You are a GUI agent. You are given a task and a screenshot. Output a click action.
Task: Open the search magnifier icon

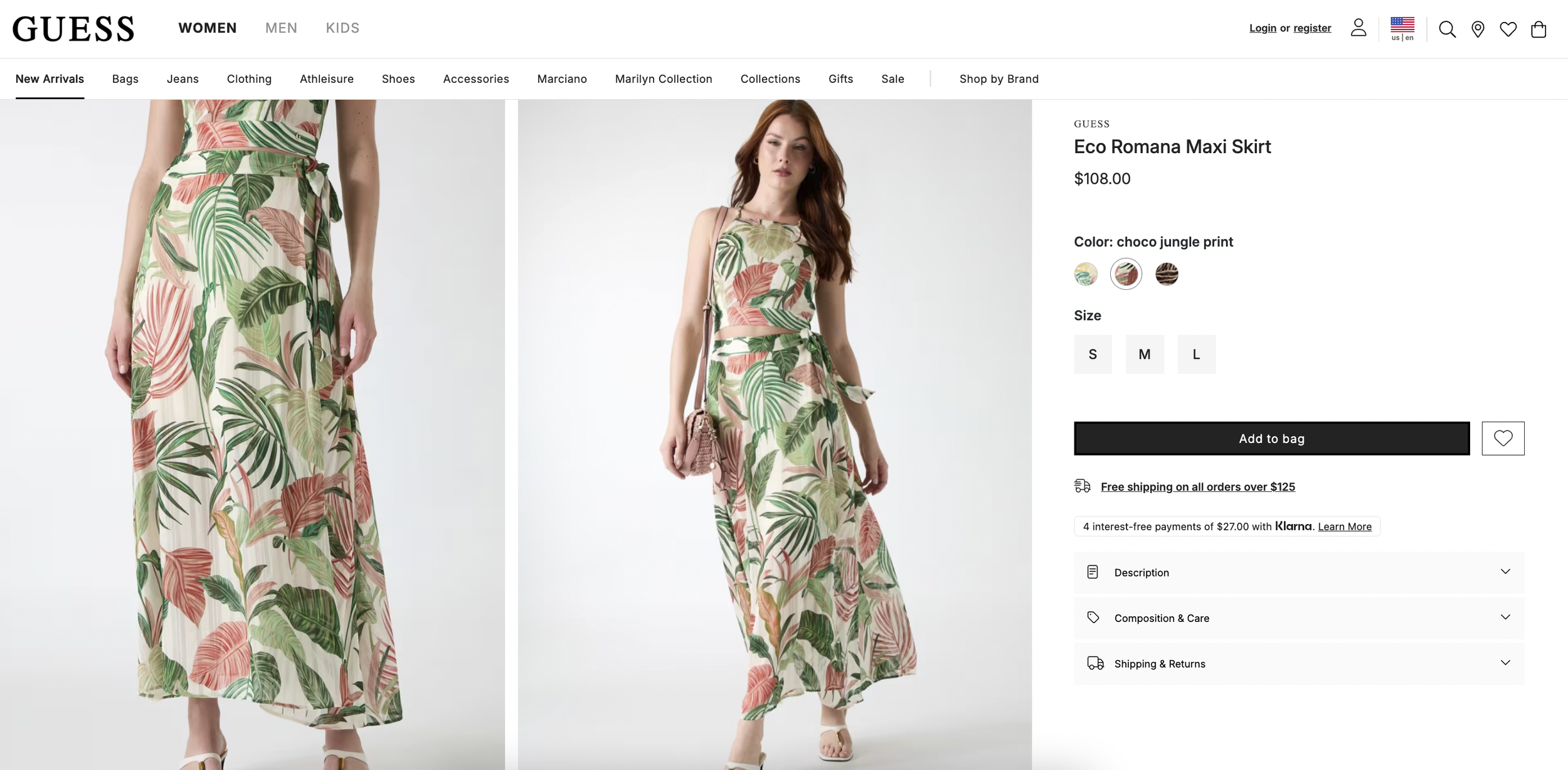pyautogui.click(x=1447, y=29)
